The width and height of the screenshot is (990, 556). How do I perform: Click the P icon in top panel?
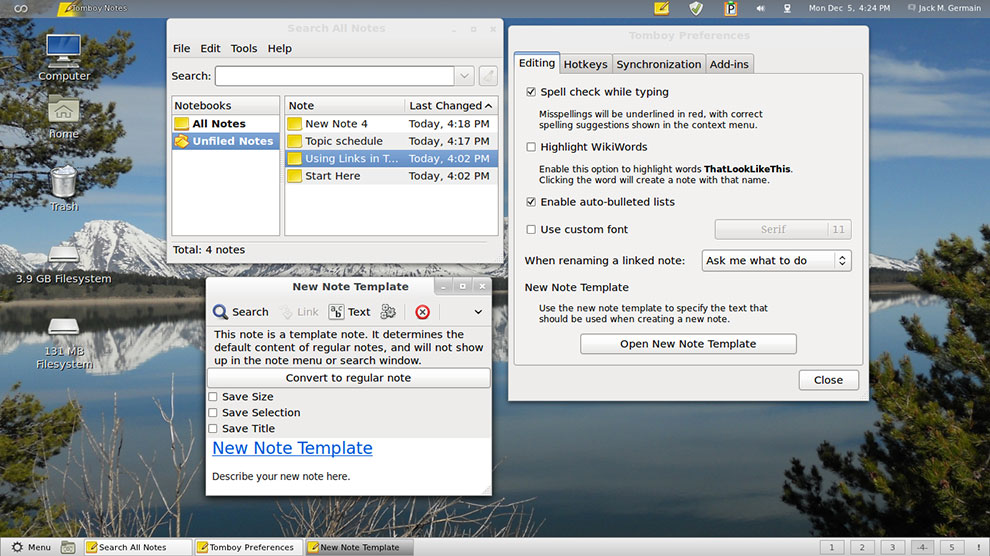coord(730,8)
